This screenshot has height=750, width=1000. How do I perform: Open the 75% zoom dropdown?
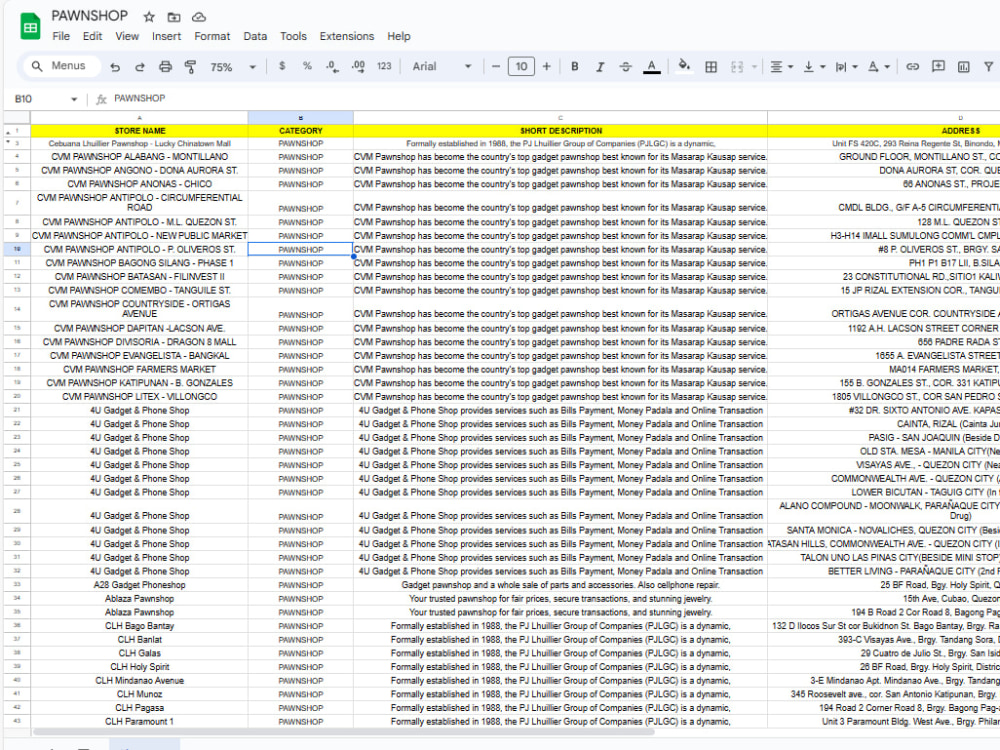232,66
